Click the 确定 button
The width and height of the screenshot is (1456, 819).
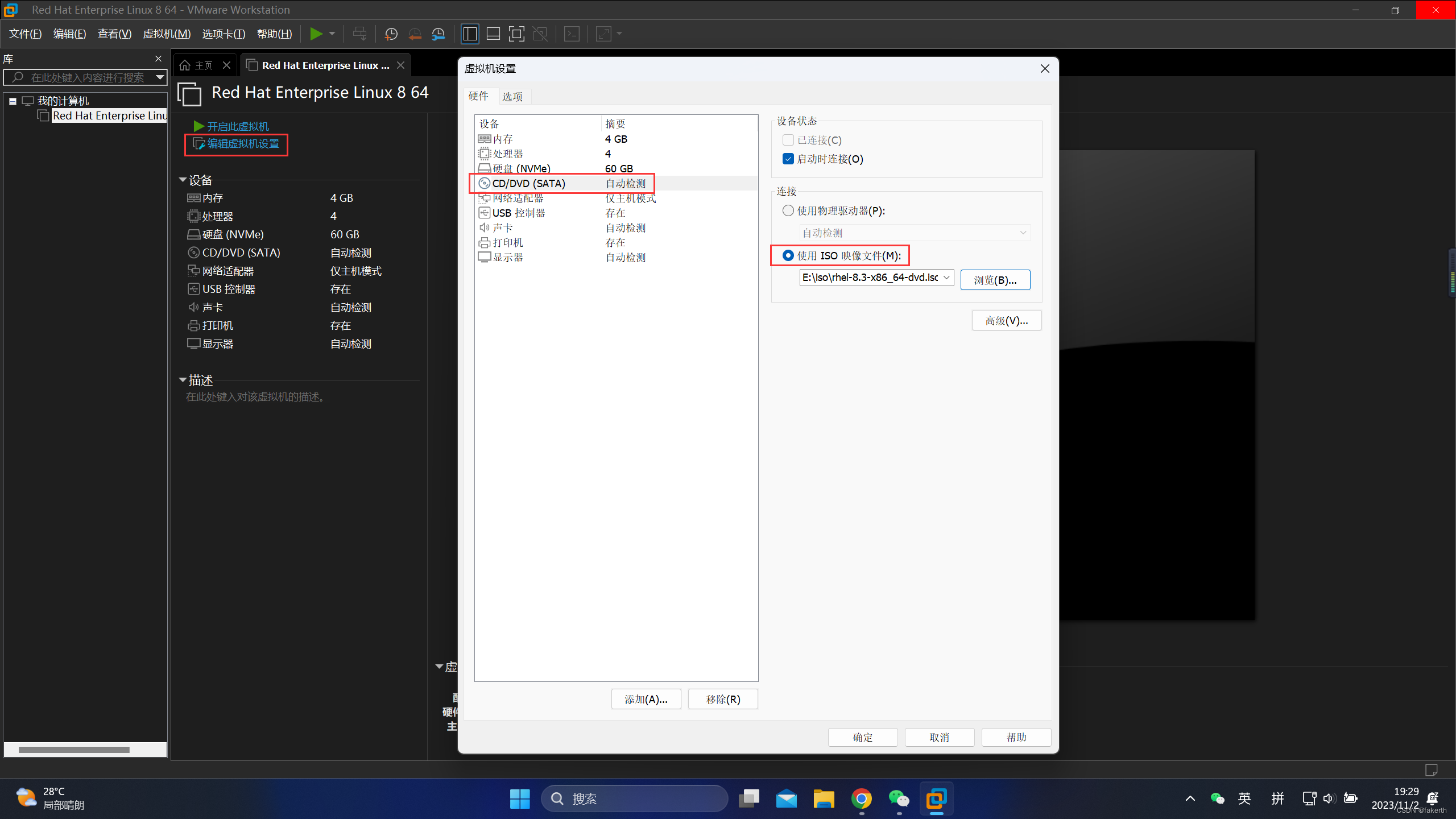[x=862, y=737]
